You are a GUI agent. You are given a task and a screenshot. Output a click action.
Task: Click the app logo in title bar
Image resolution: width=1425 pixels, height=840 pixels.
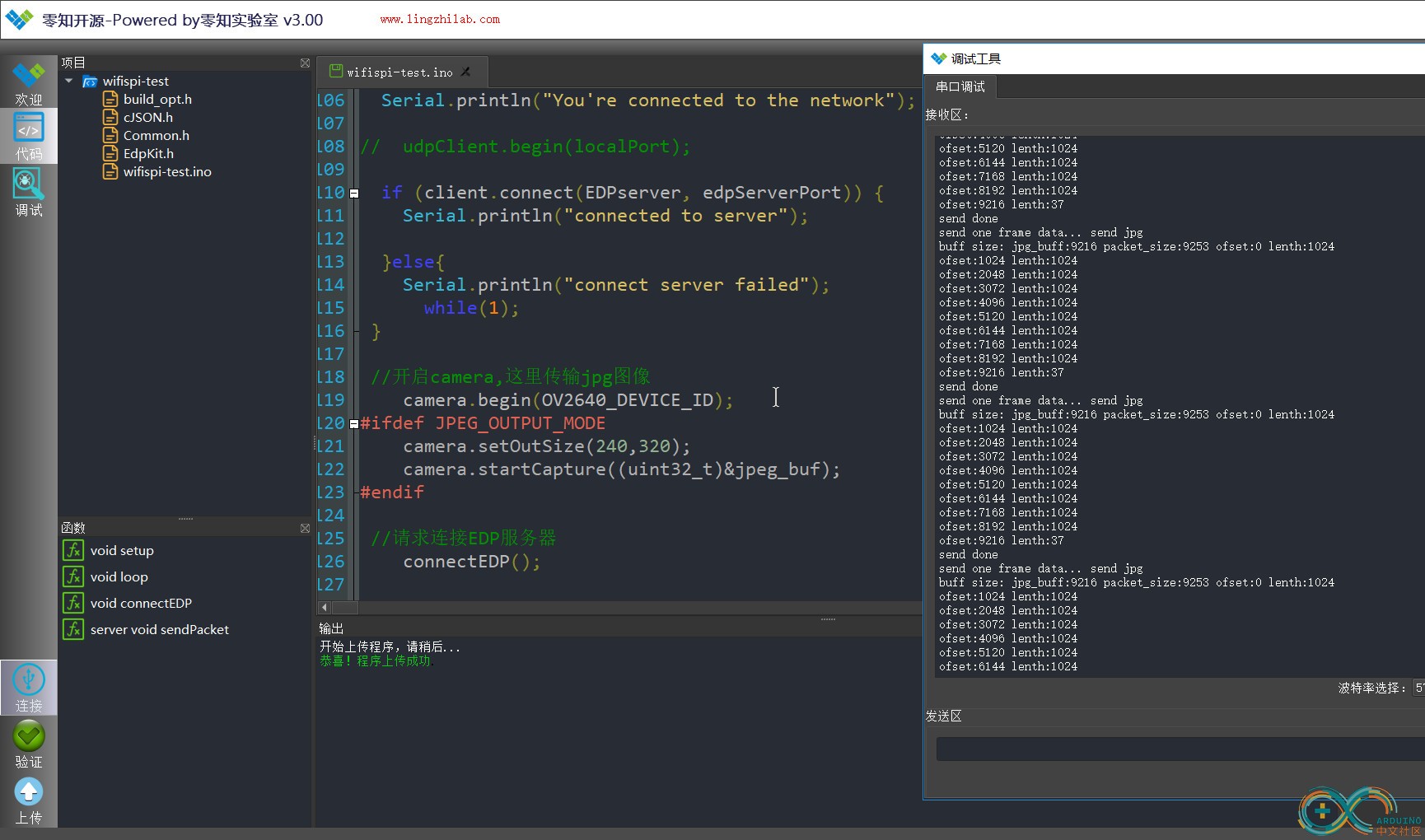click(18, 19)
